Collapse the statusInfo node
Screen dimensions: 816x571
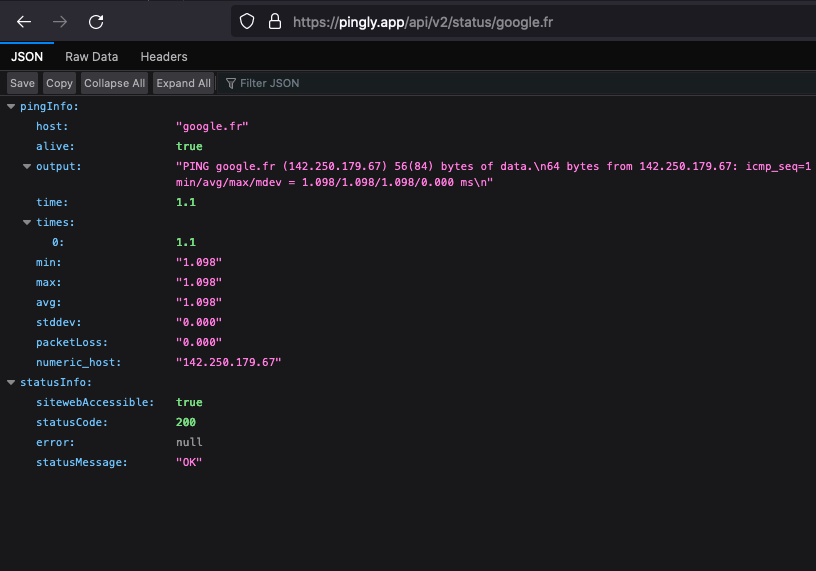coord(11,382)
